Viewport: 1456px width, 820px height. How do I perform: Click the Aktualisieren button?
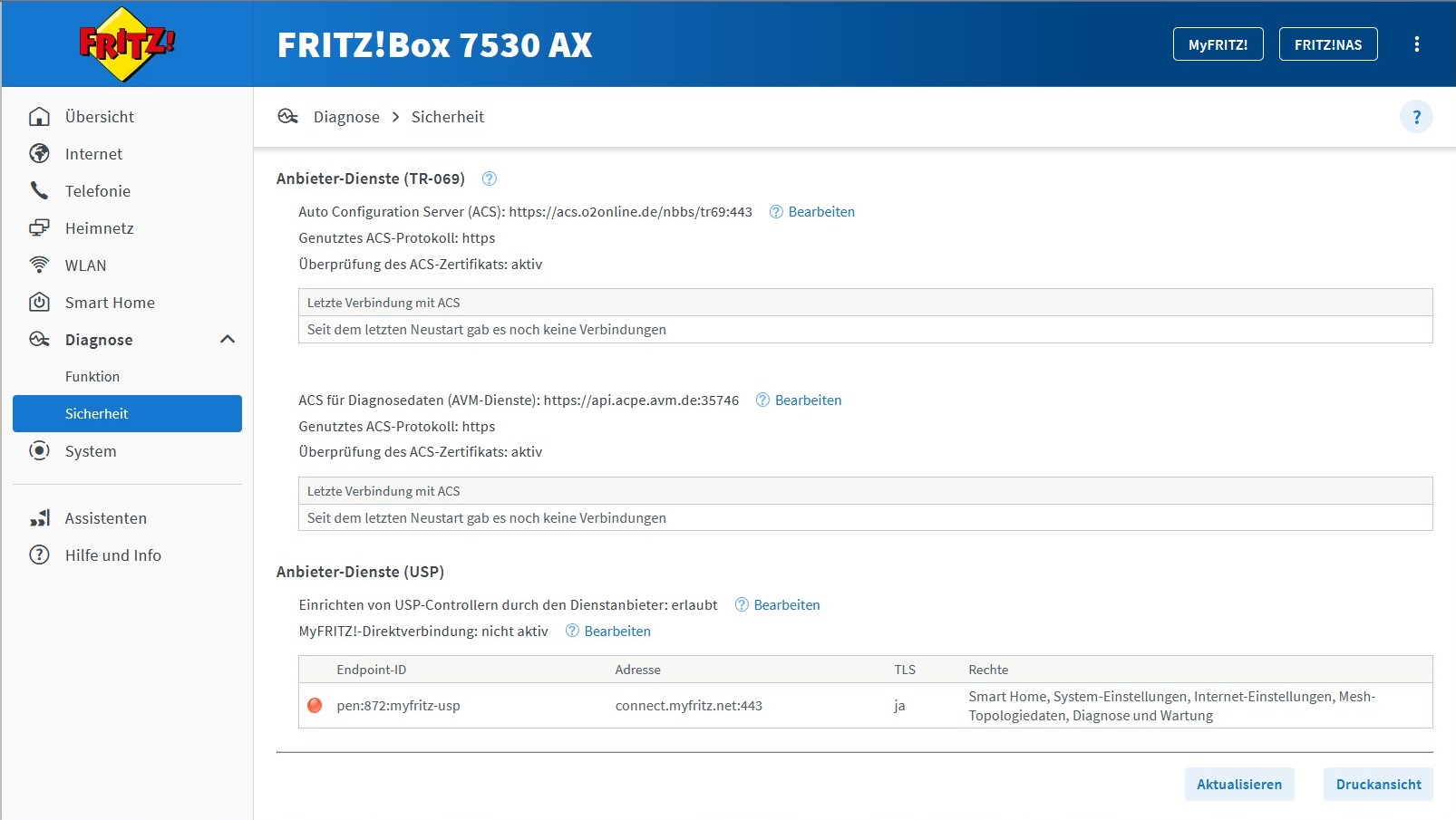(1239, 785)
